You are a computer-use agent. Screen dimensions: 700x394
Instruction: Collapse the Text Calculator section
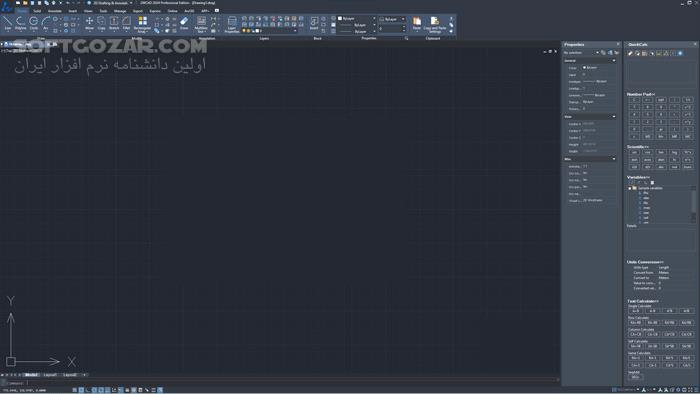642,301
